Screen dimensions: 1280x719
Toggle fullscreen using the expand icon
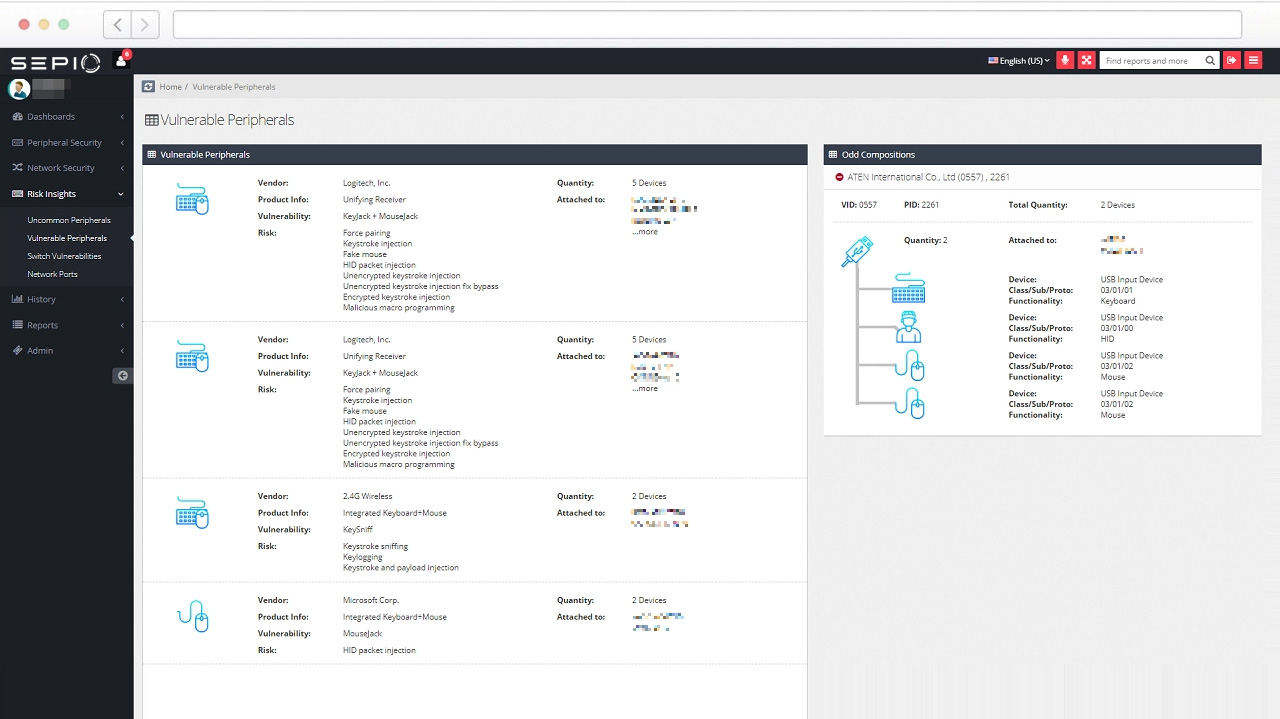[x=1086, y=60]
